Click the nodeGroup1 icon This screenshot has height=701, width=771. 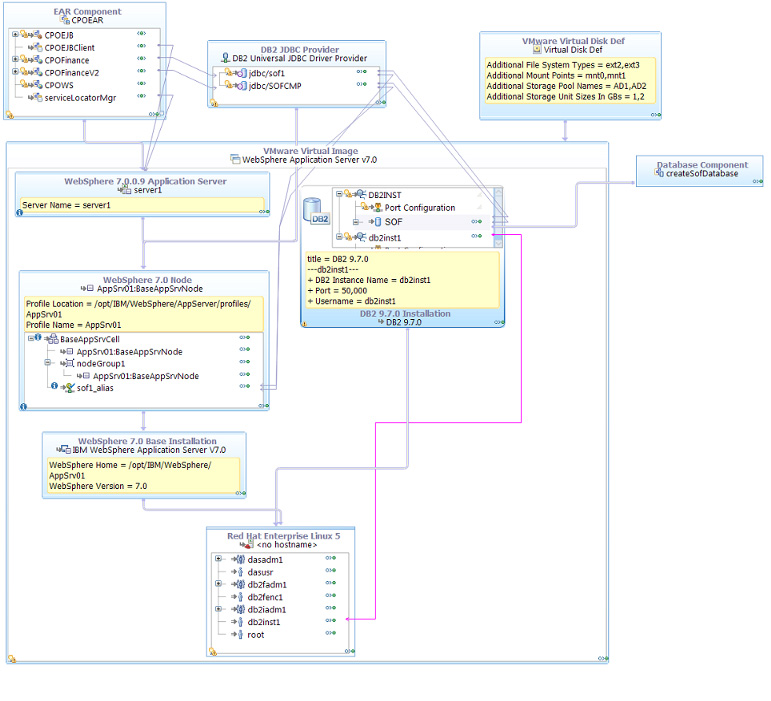(x=70, y=363)
